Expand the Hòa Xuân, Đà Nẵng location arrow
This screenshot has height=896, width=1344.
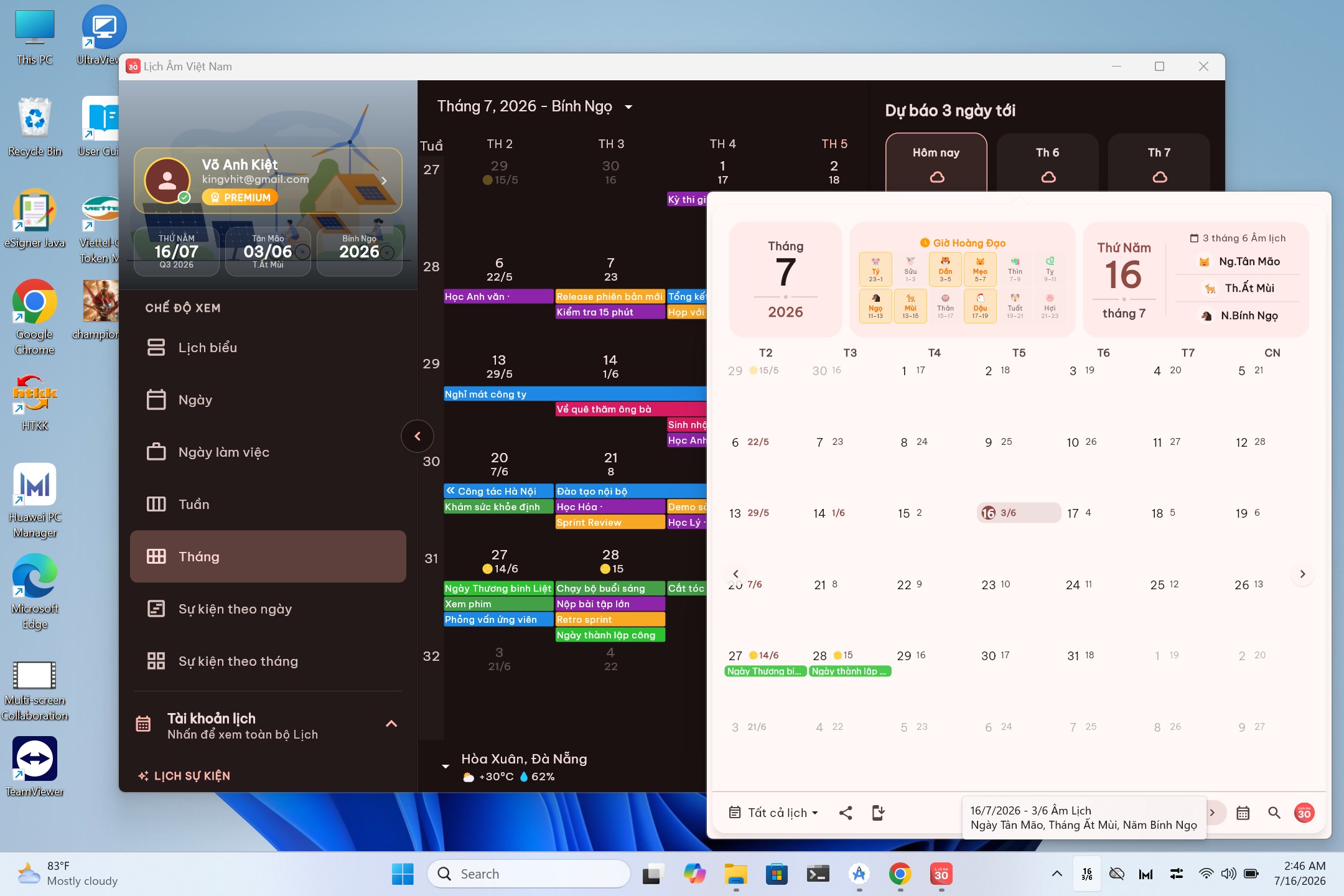pos(446,766)
